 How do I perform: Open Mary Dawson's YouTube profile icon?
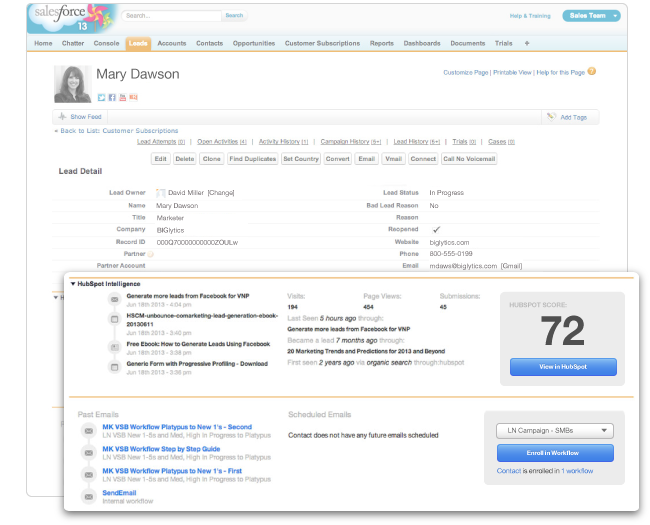click(x=123, y=97)
